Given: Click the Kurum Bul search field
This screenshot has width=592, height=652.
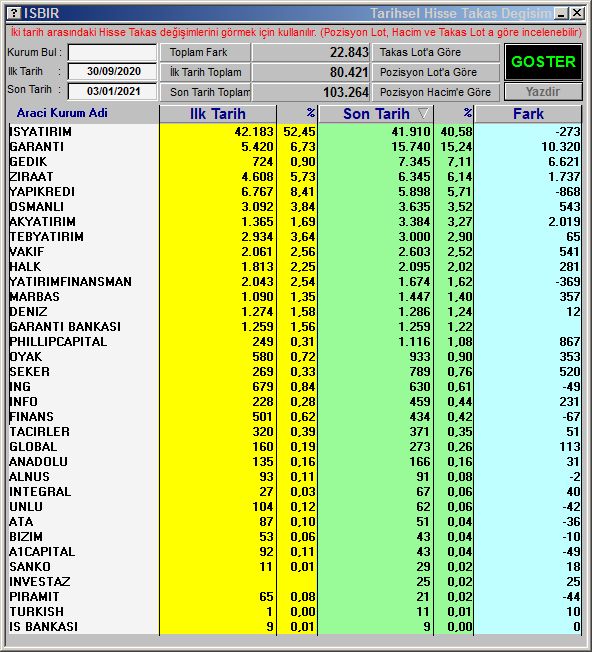Looking at the screenshot, I should point(112,52).
